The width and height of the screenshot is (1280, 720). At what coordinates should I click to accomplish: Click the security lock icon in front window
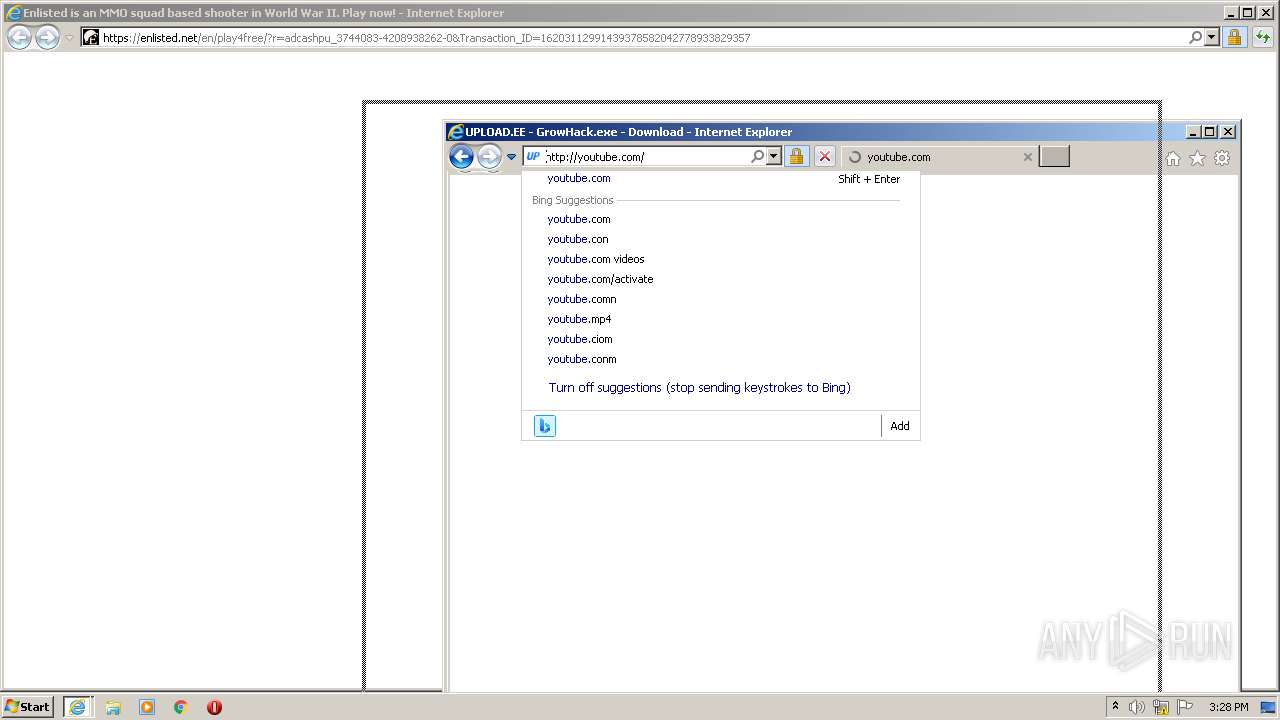coord(796,156)
